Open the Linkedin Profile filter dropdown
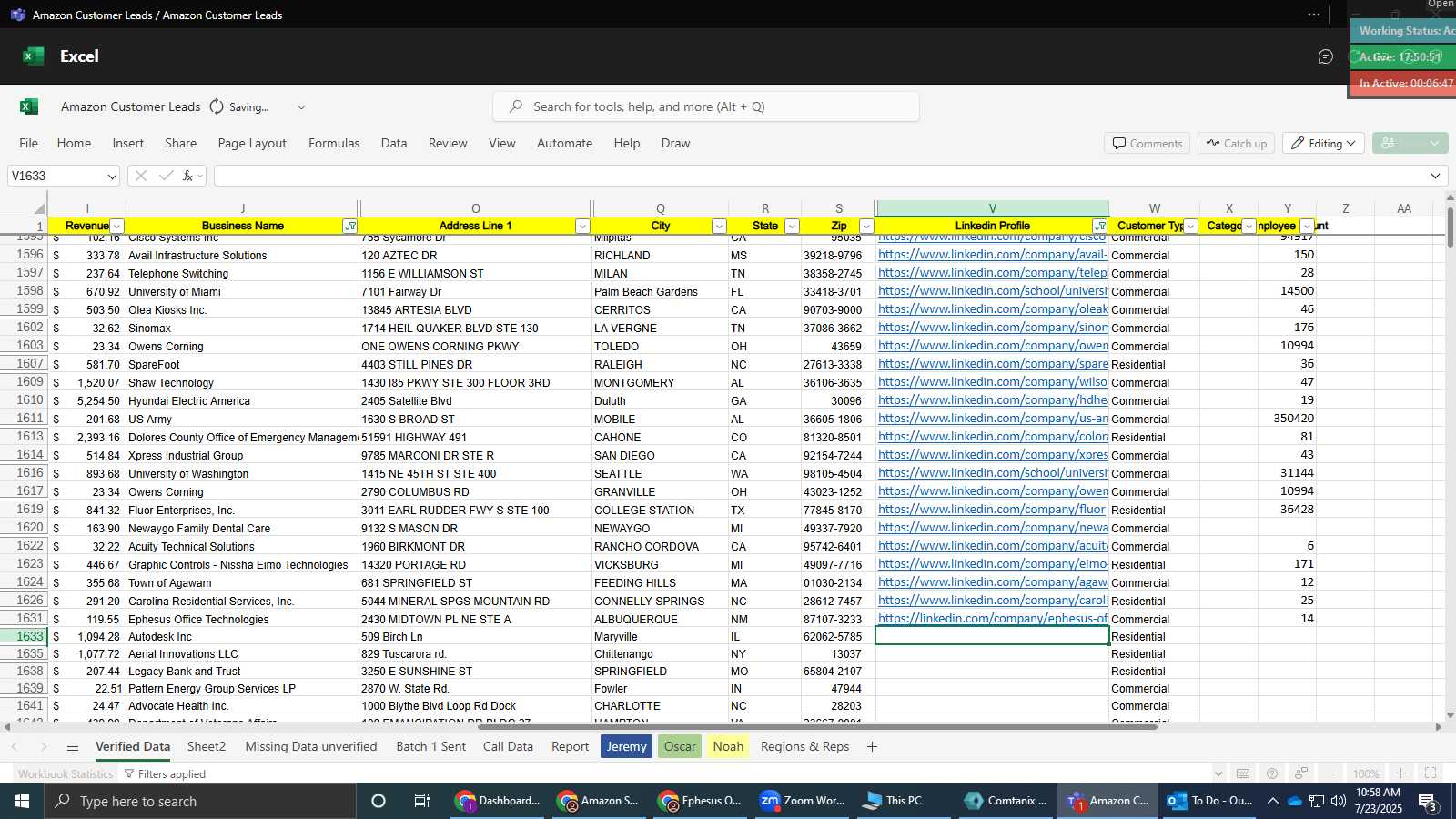The height and width of the screenshot is (819, 1456). click(1100, 226)
